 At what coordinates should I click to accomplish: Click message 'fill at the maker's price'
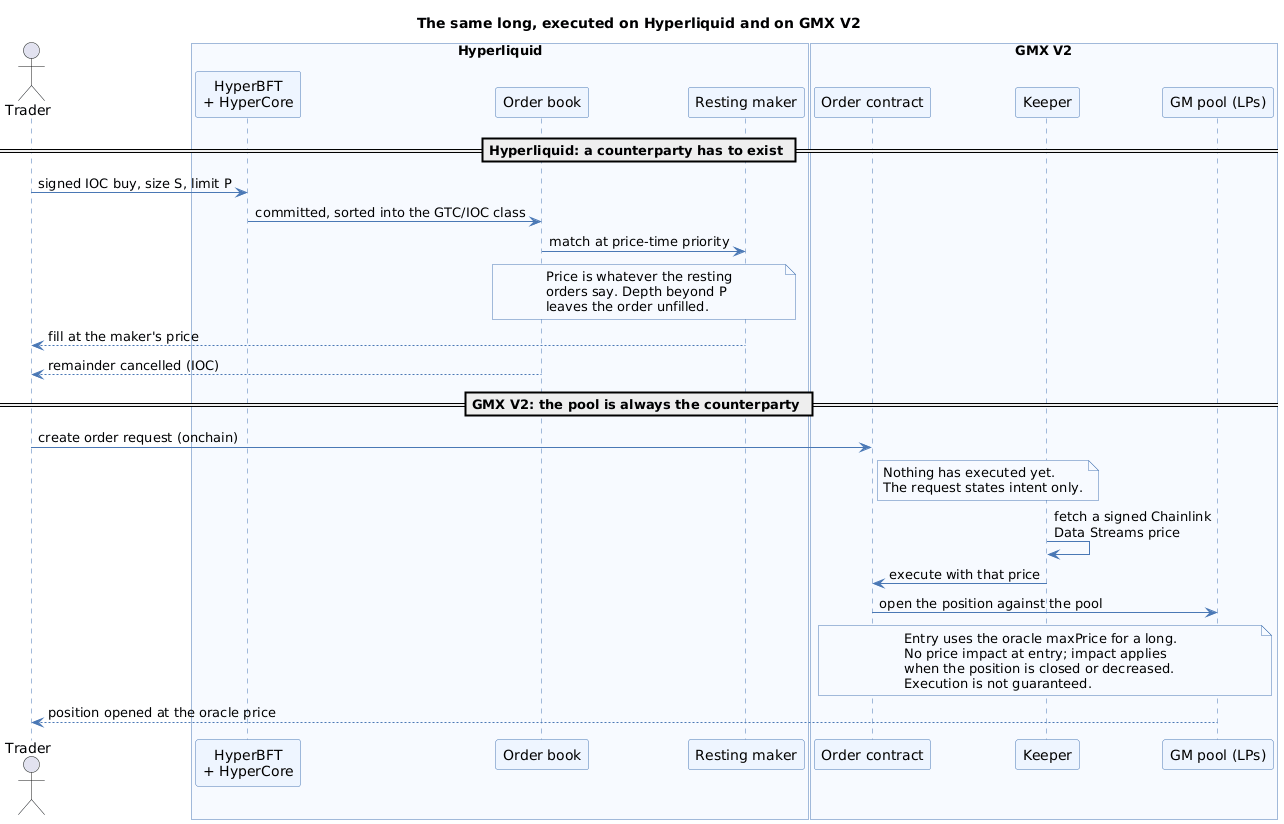[x=123, y=337]
